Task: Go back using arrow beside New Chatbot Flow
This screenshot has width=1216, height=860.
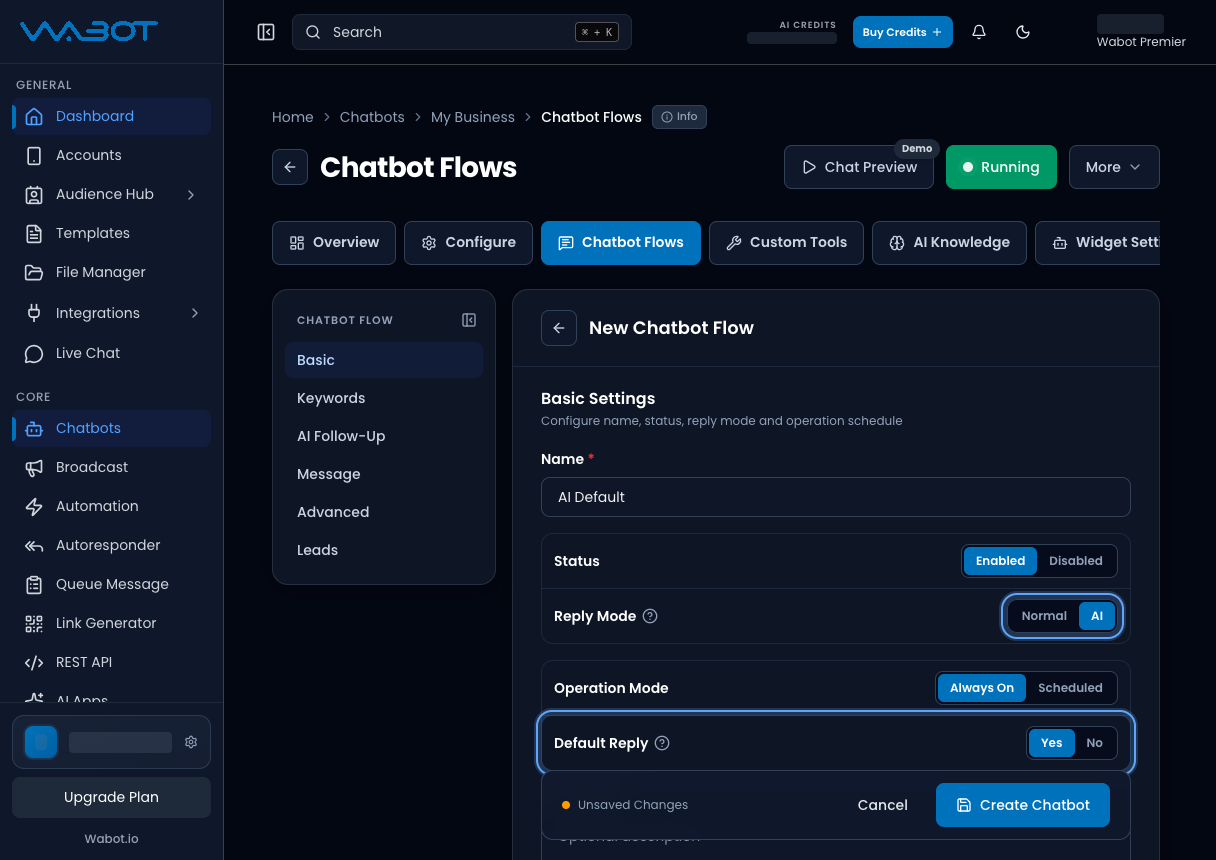Action: [559, 328]
